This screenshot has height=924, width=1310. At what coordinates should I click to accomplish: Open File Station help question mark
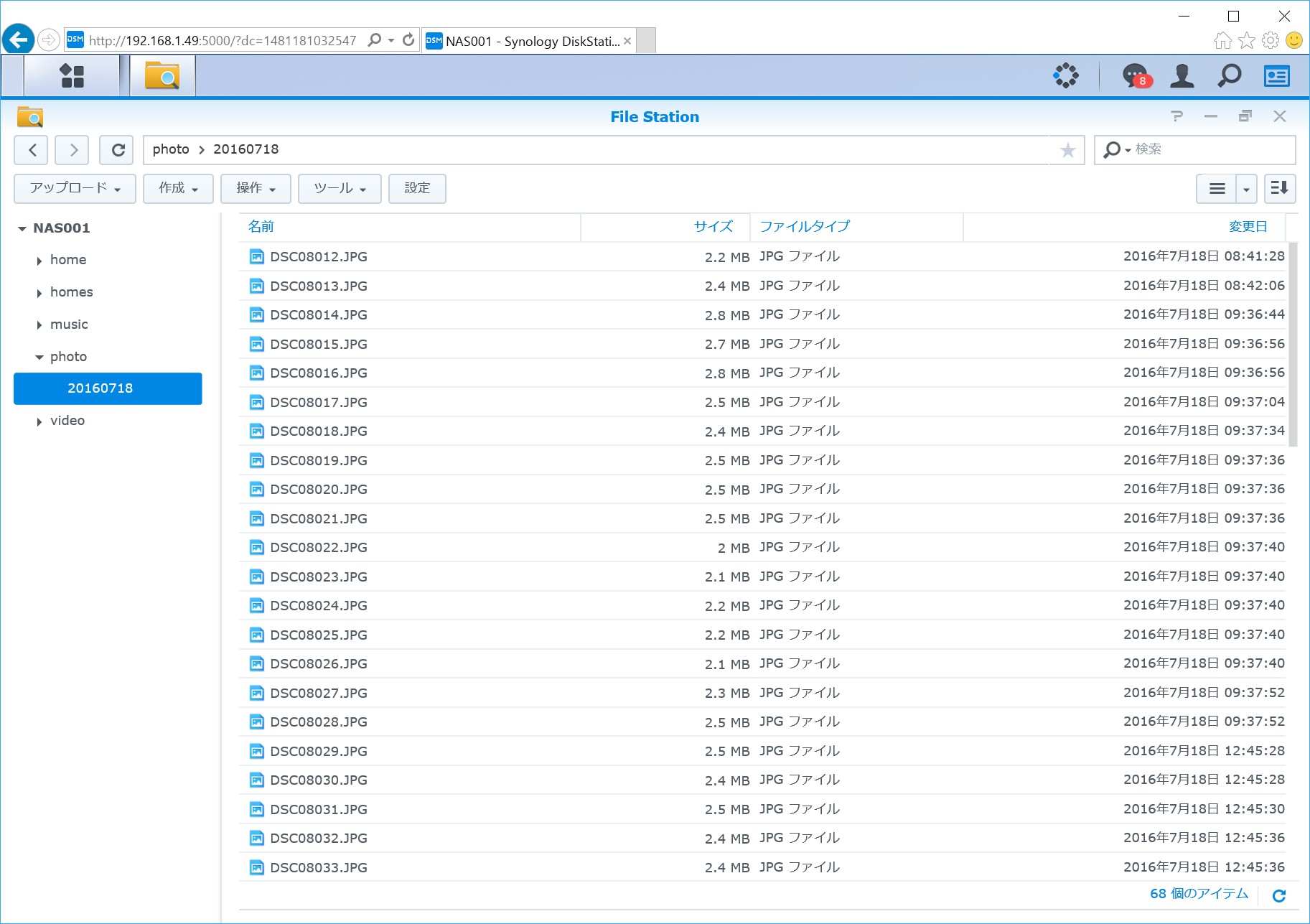click(x=1176, y=116)
